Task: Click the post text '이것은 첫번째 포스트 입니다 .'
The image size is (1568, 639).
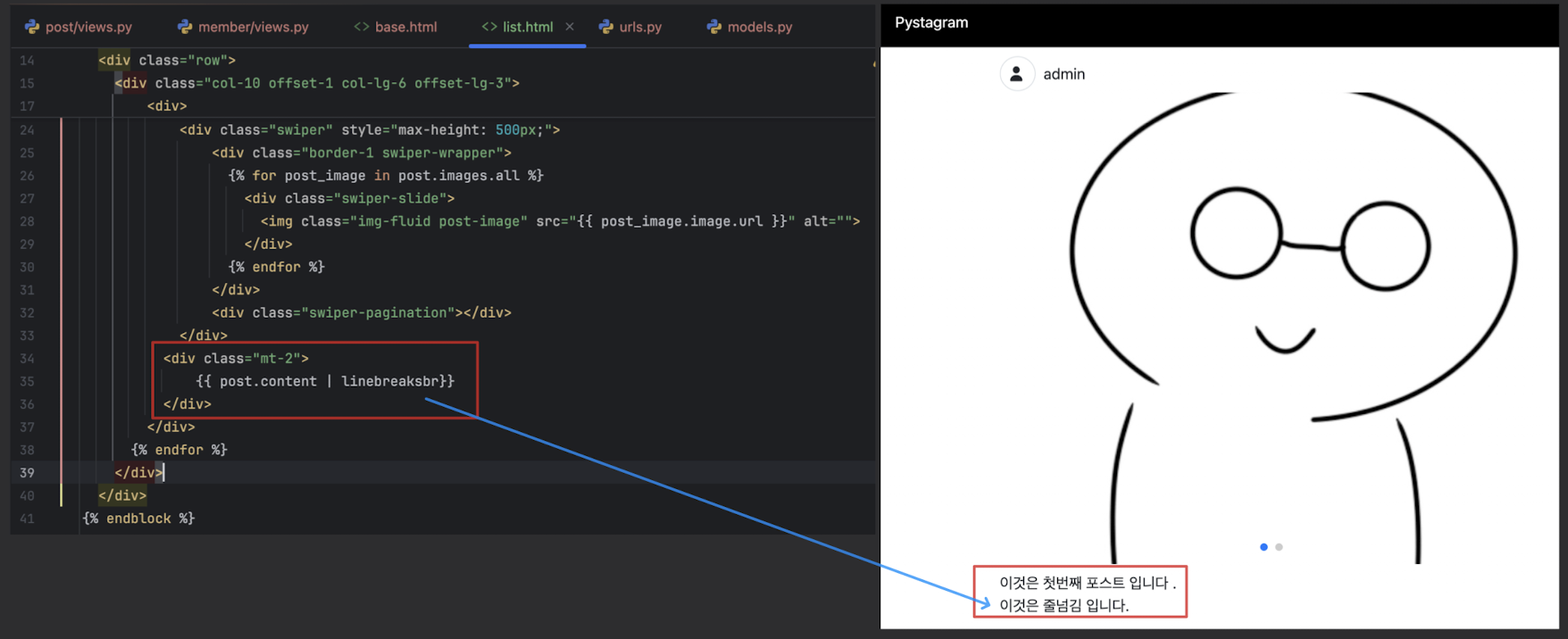Action: tap(1088, 583)
